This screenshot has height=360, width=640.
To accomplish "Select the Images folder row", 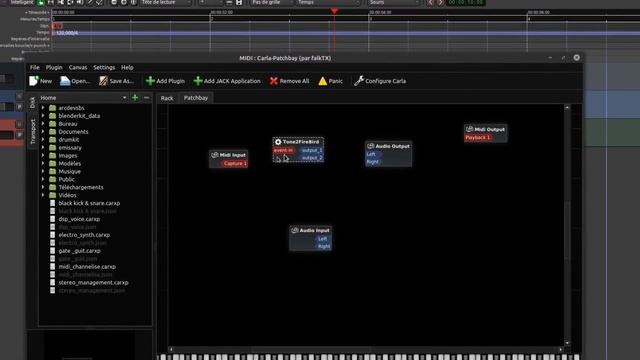I will [x=68, y=156].
